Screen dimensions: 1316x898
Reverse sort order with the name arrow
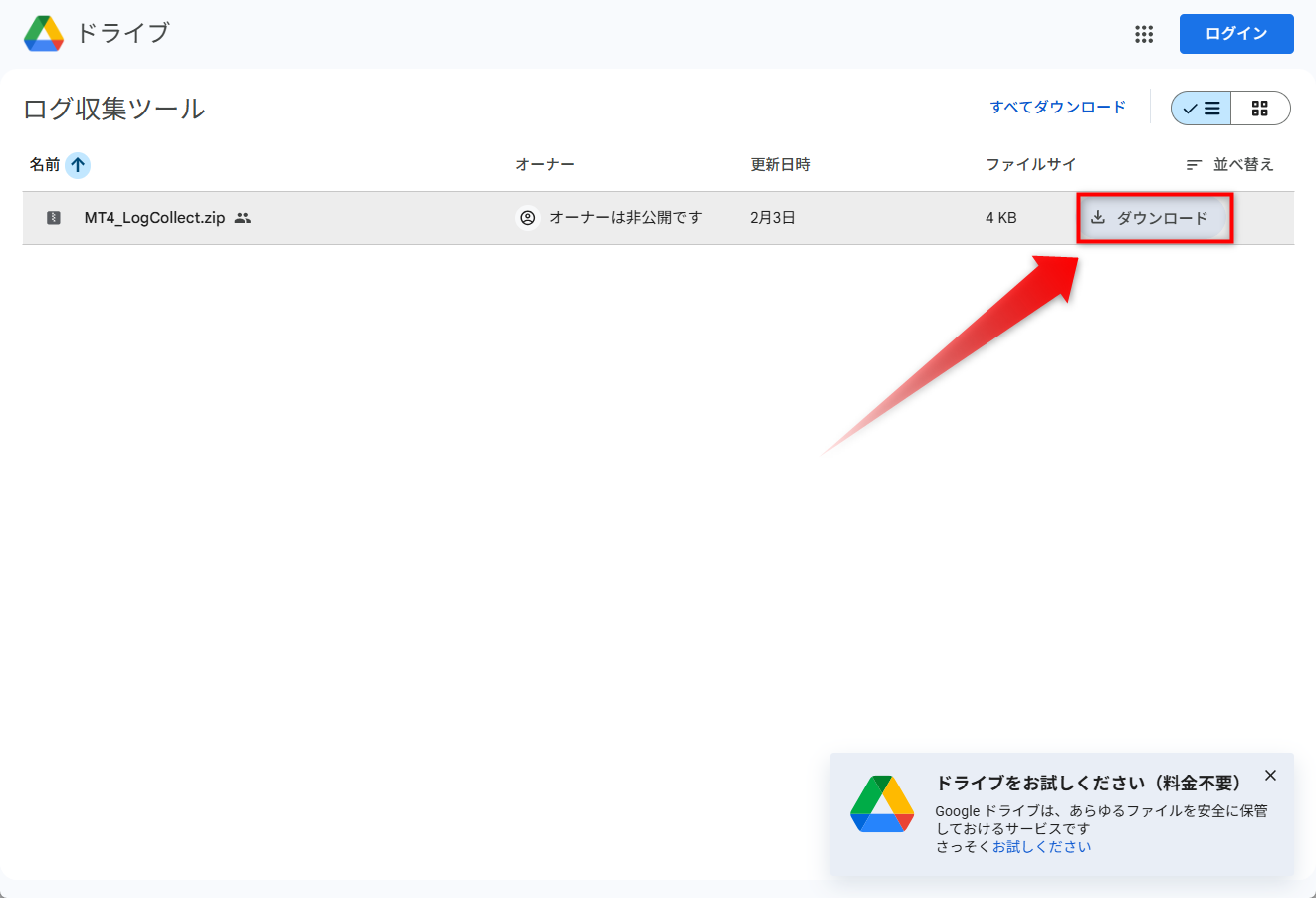[x=78, y=165]
